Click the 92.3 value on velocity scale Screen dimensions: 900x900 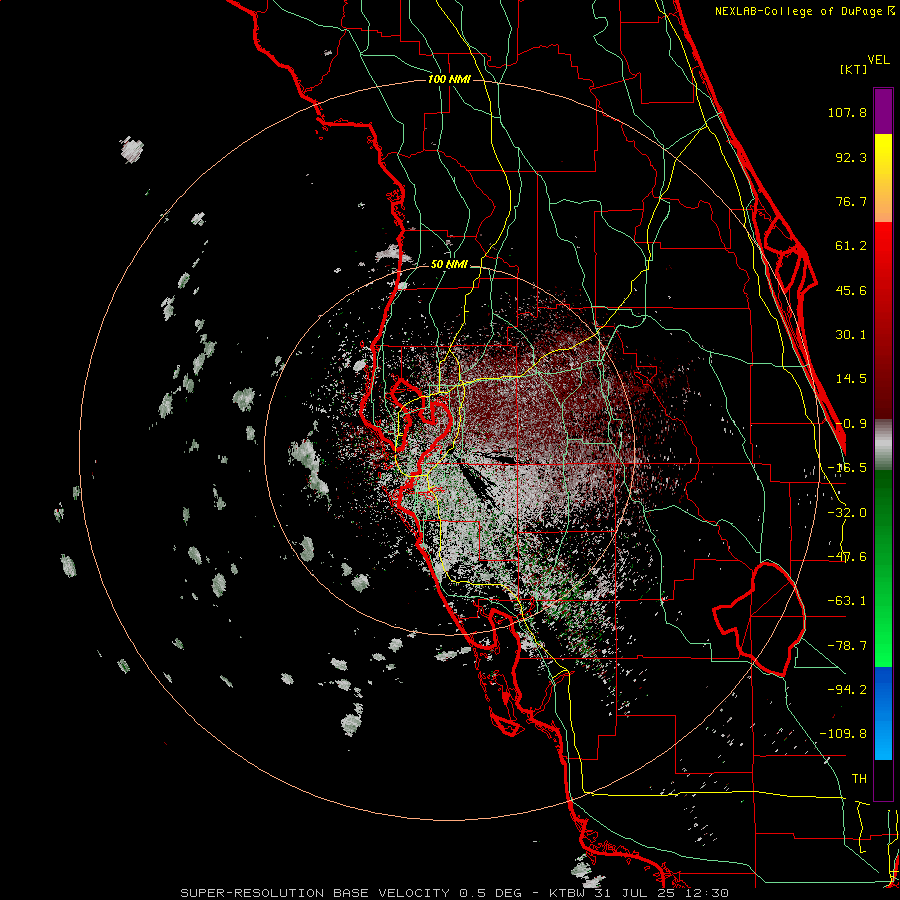click(851, 157)
